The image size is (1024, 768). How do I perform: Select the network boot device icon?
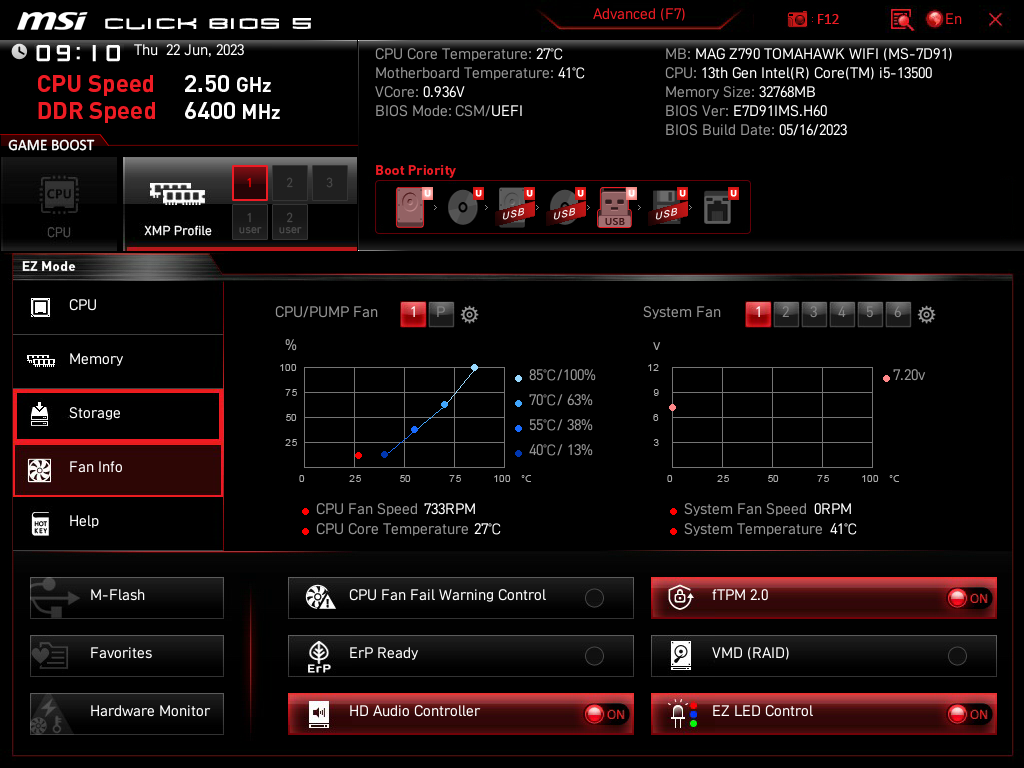pyautogui.click(x=719, y=207)
